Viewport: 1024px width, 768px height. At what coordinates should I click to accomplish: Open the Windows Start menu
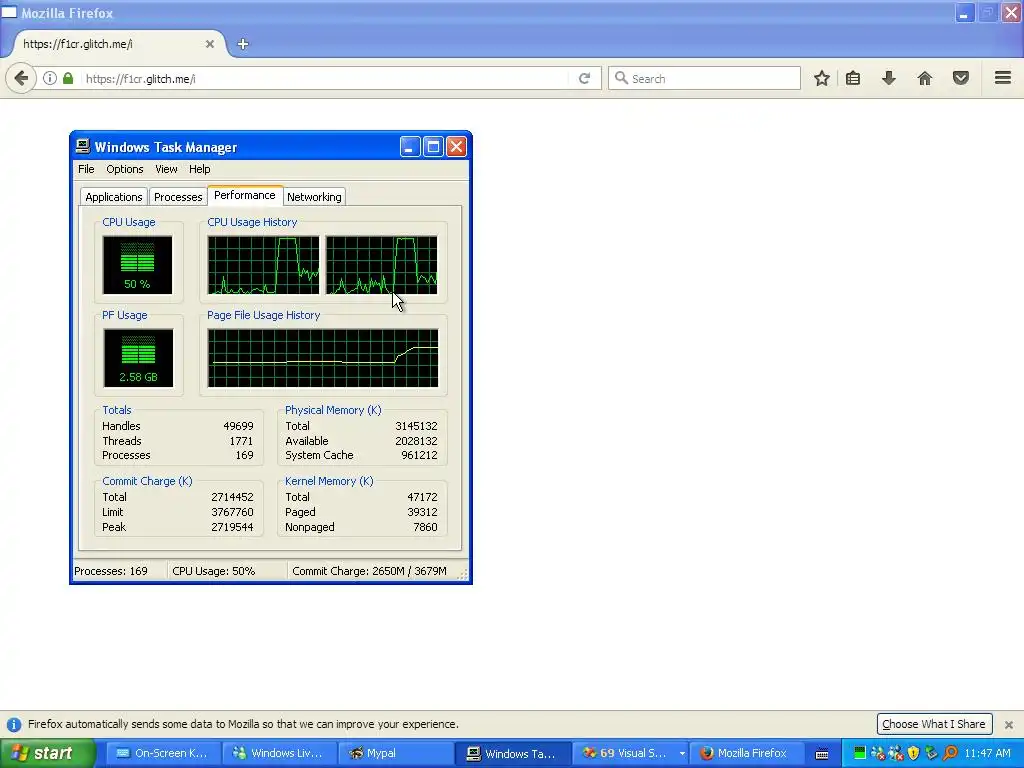pos(47,753)
